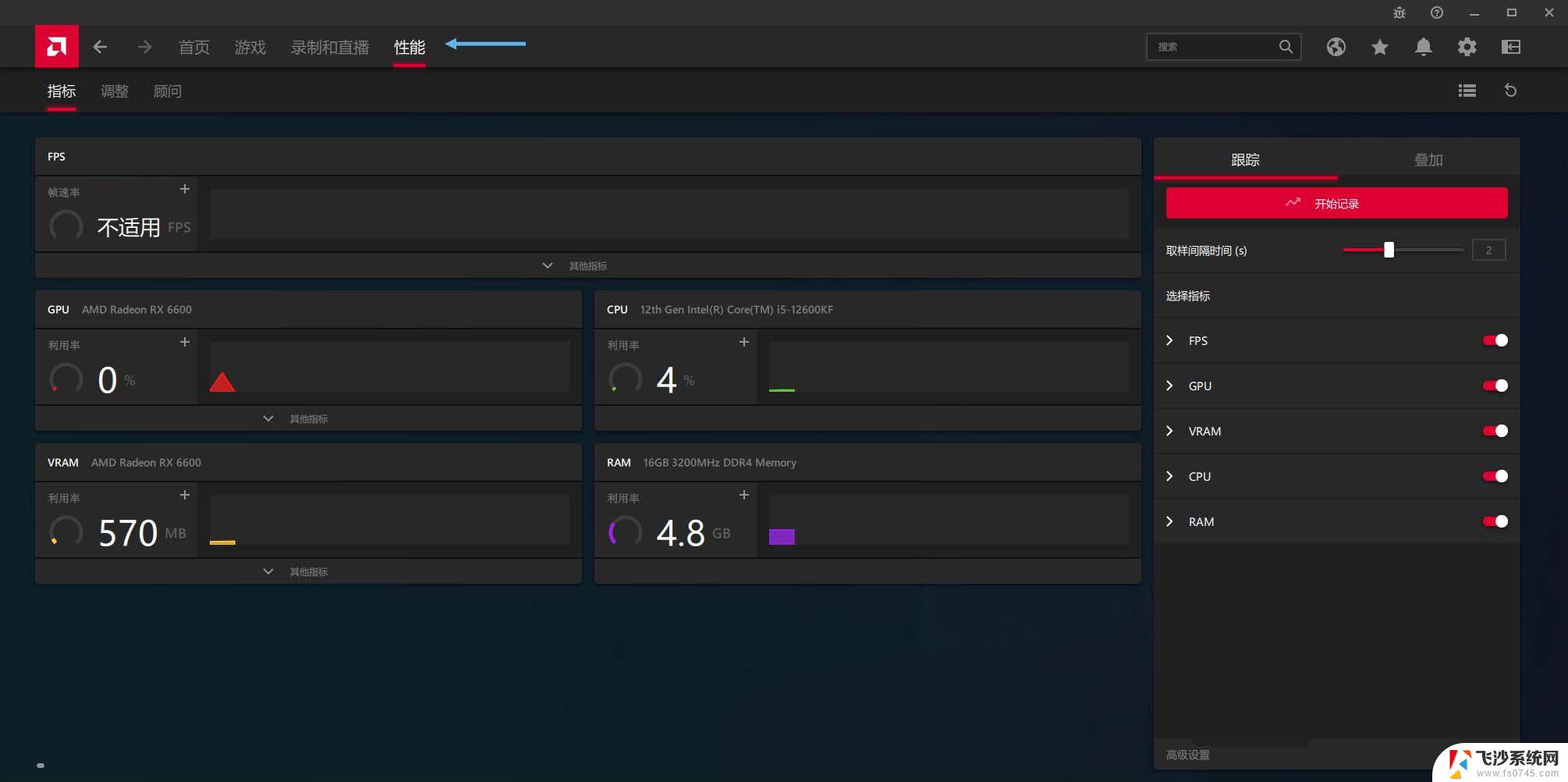Open the 首页 tab
This screenshot has height=782, width=1568.
194,47
